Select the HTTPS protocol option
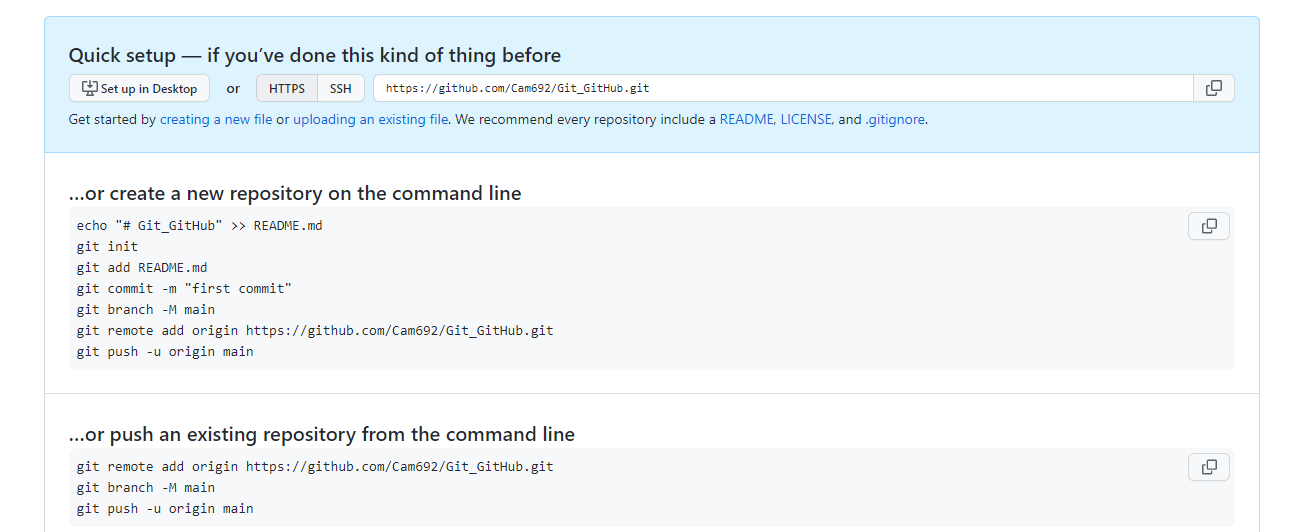This screenshot has height=532, width=1295. click(287, 88)
